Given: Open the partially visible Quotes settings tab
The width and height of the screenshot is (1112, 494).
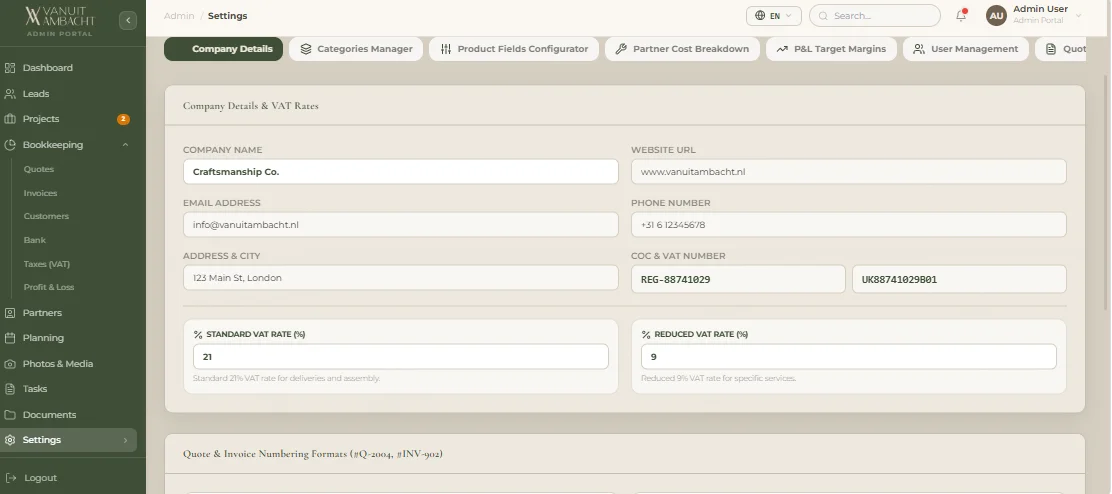Looking at the screenshot, I should (1061, 49).
